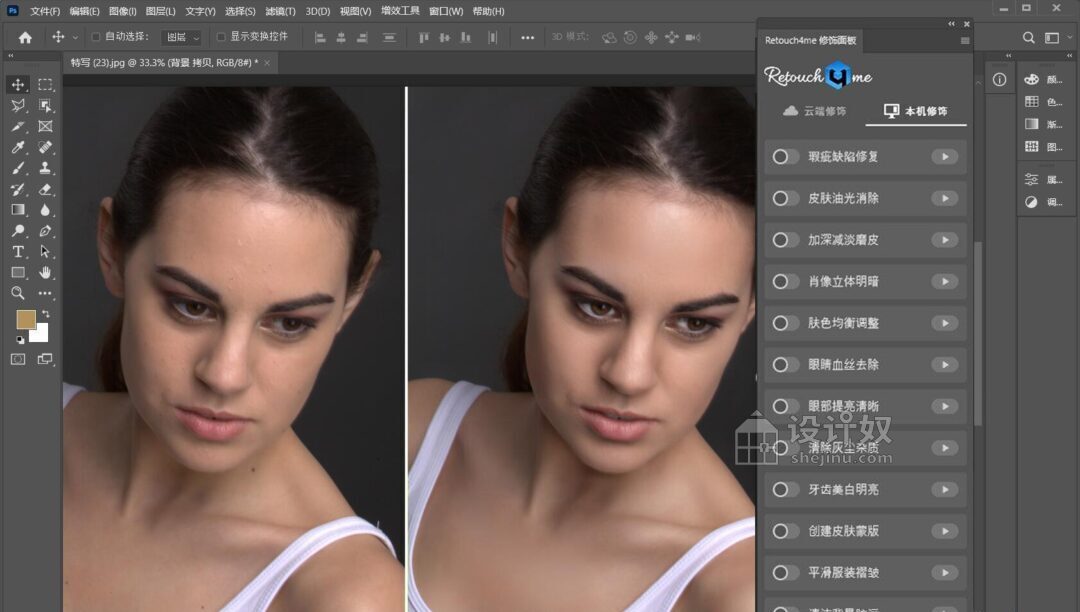Select the Object Selection tool

45,105
